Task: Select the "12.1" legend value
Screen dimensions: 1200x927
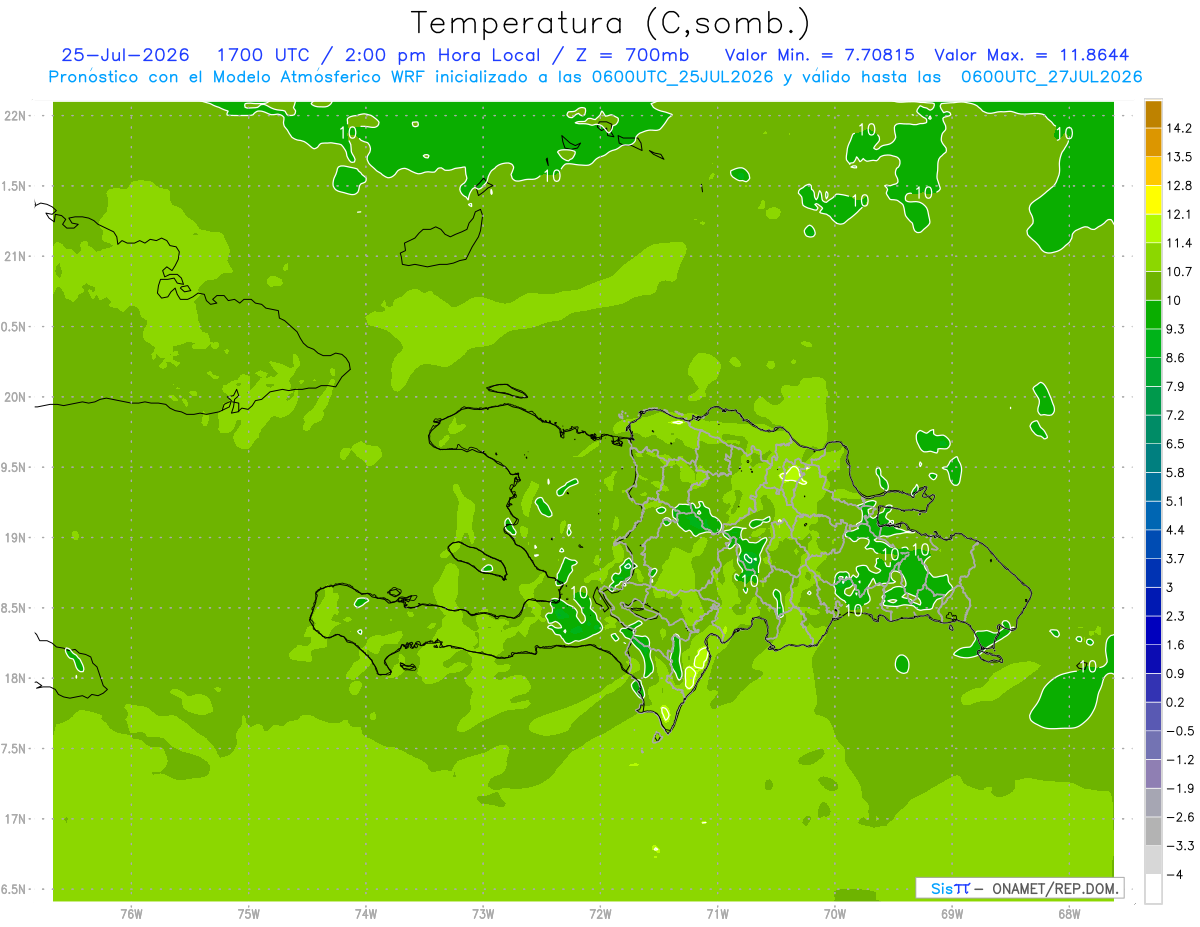Action: 1179,214
